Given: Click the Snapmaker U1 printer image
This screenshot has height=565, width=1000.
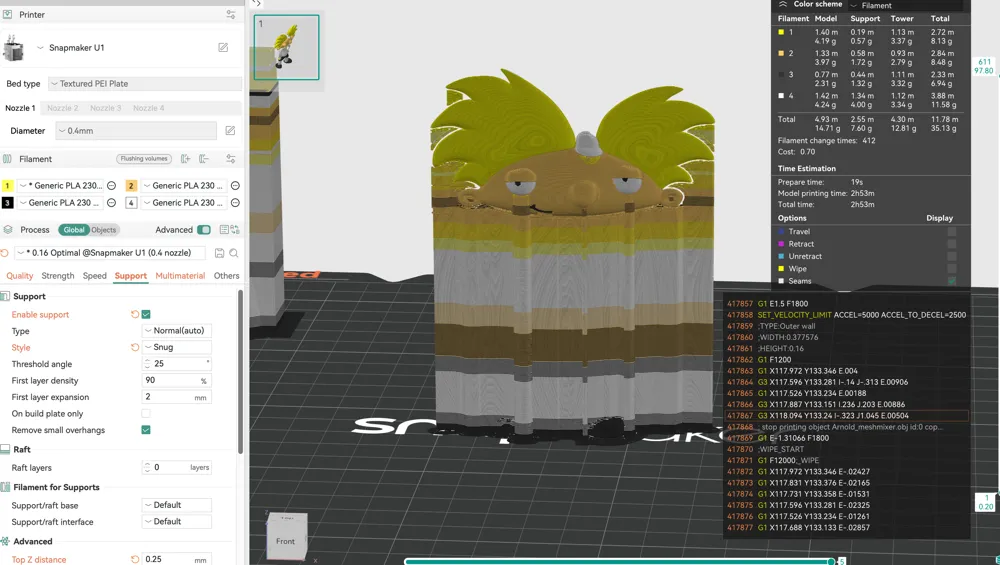Looking at the screenshot, I should tap(13, 48).
